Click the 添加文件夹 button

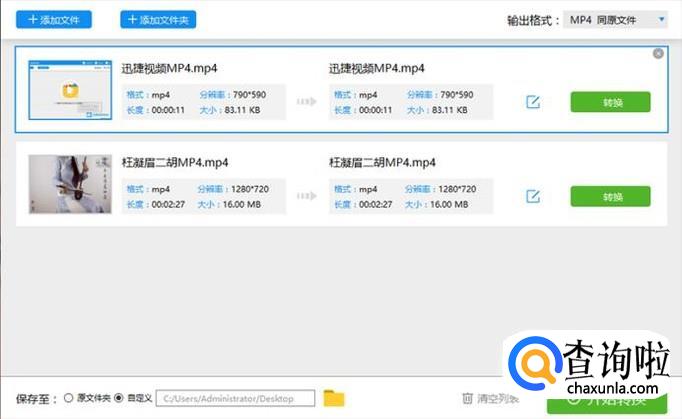158,20
